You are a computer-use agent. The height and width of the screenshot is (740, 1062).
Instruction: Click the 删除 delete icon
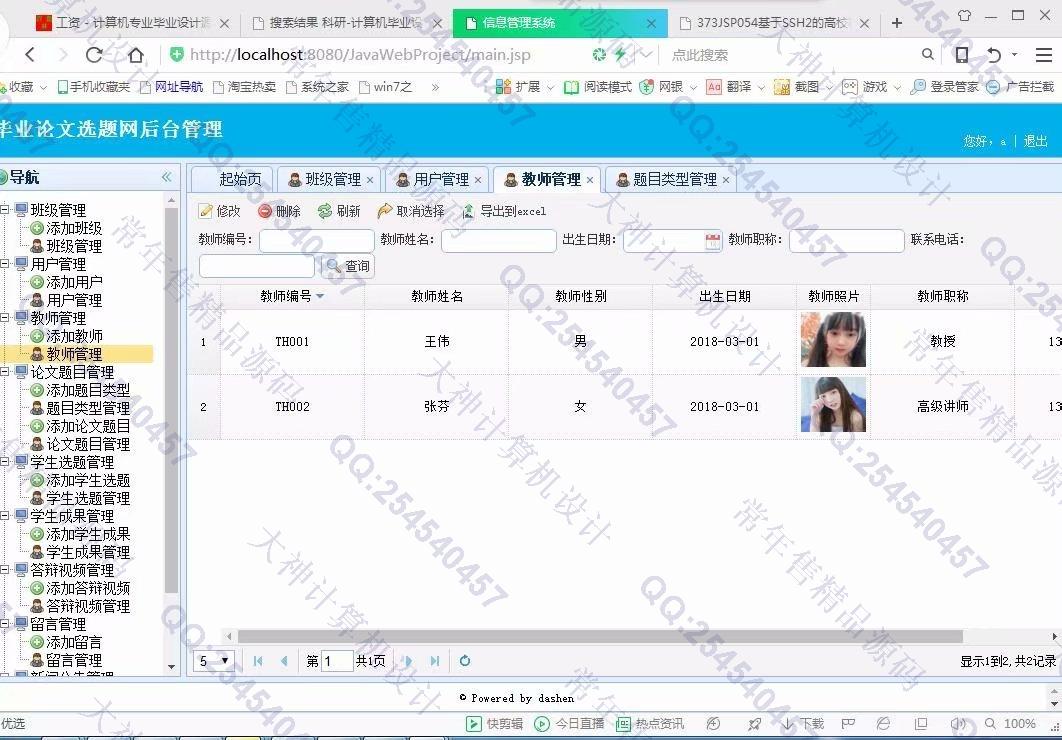[x=265, y=211]
